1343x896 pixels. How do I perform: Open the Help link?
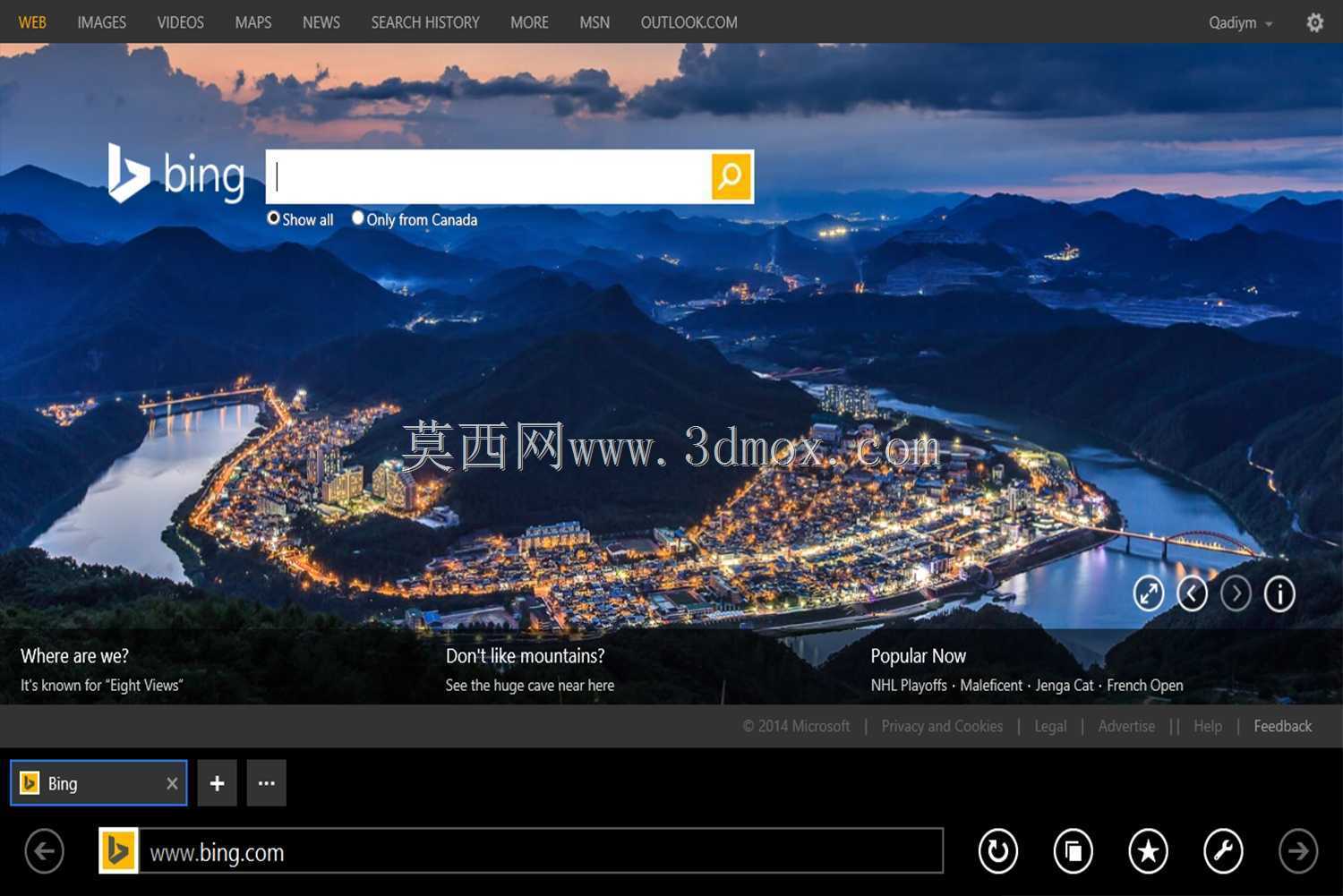(1207, 726)
